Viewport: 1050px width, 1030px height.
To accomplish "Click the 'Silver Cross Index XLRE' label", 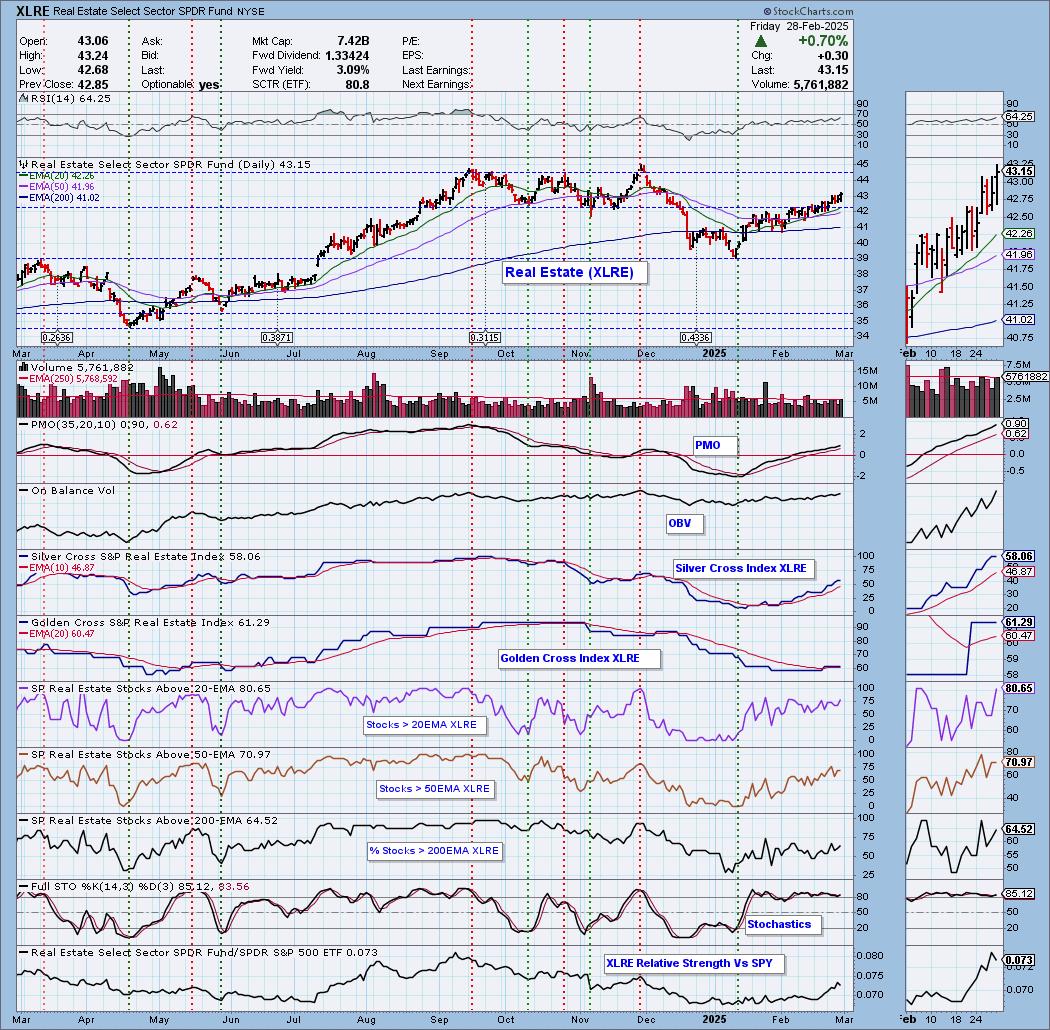I will click(743, 569).
